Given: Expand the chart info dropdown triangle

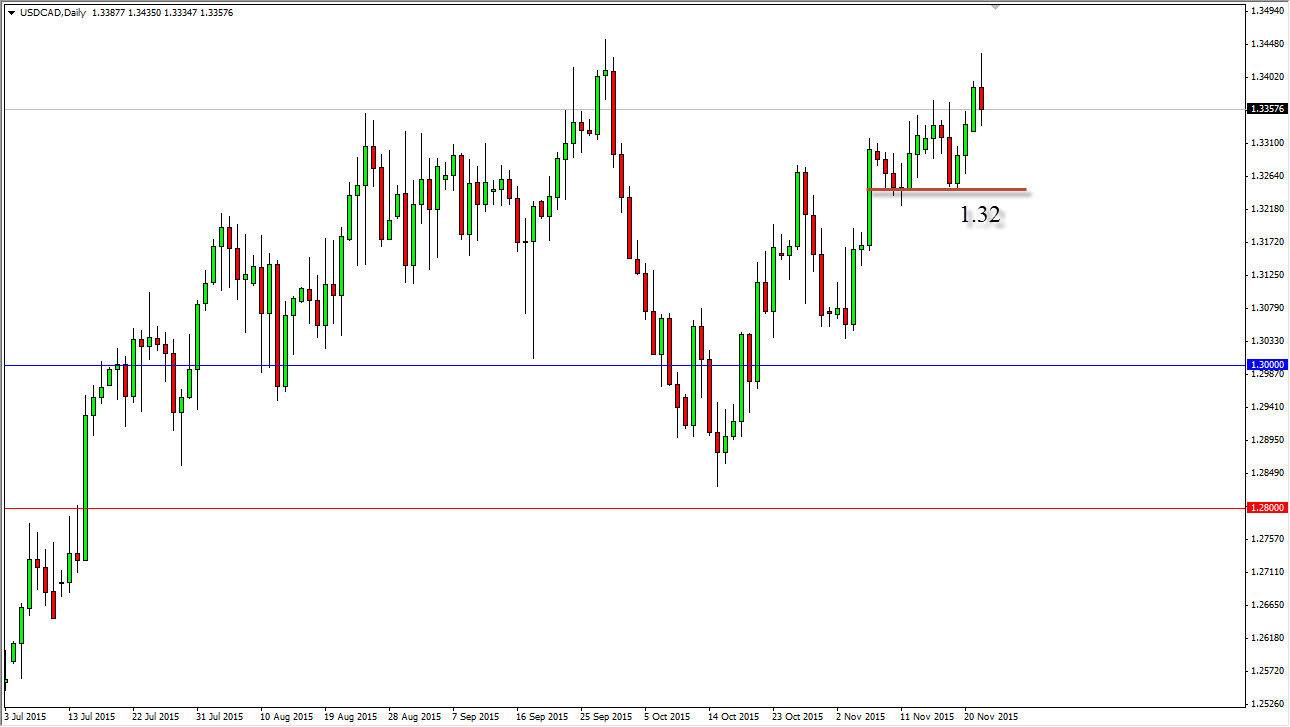Looking at the screenshot, I should tap(10, 13).
